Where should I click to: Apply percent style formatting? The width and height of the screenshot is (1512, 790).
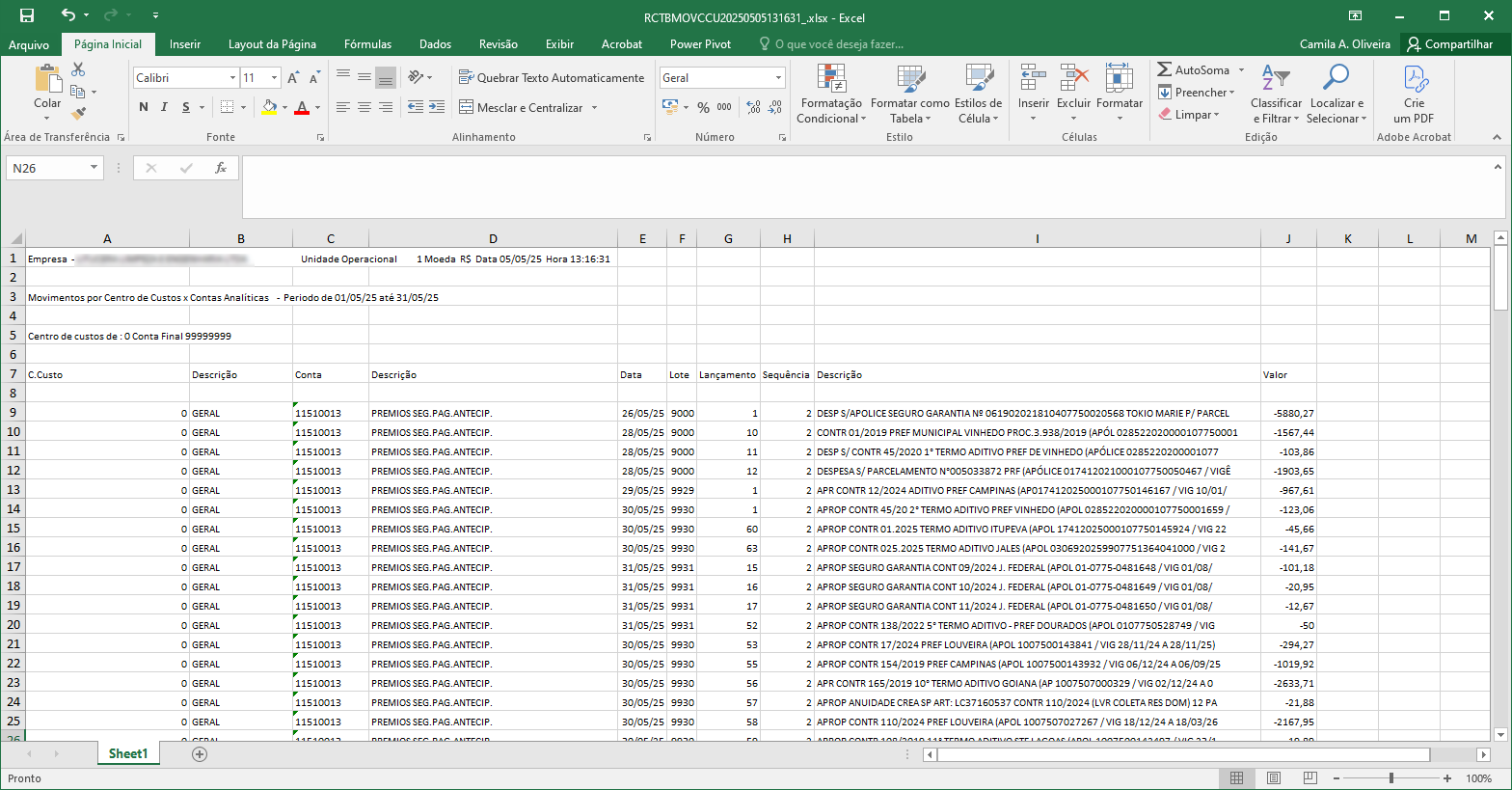click(703, 107)
